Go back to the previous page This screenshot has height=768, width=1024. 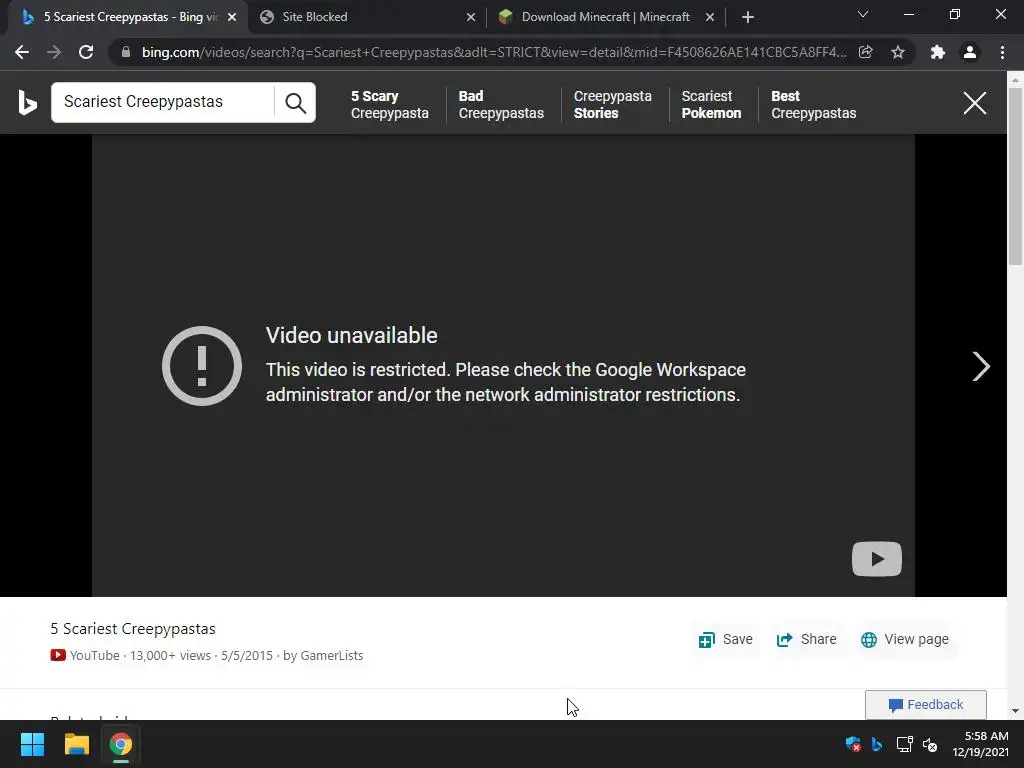pyautogui.click(x=22, y=52)
